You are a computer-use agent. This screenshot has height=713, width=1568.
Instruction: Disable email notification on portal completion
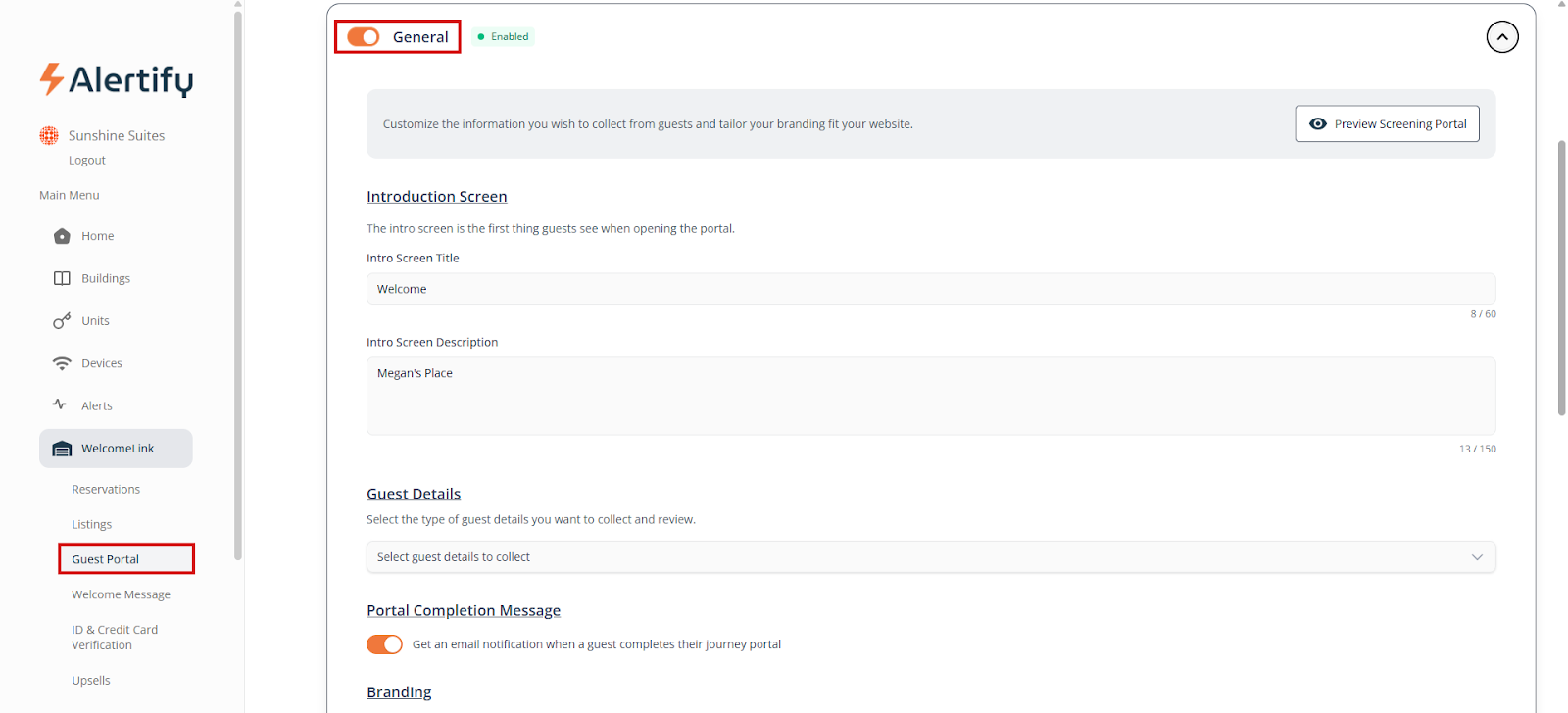tap(384, 644)
